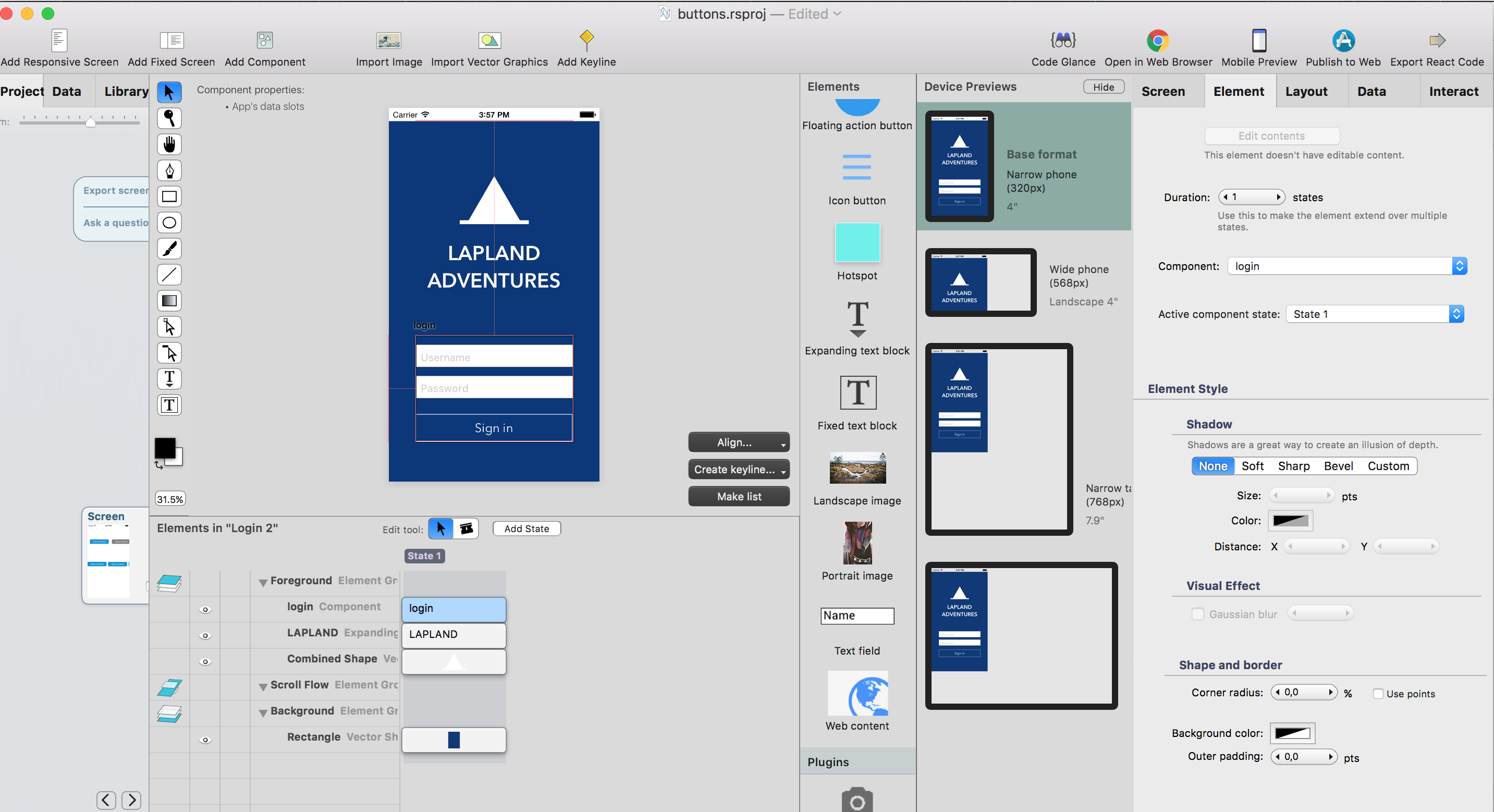Toggle visibility of the login component
Viewport: 1494px width, 812px height.
[205, 610]
